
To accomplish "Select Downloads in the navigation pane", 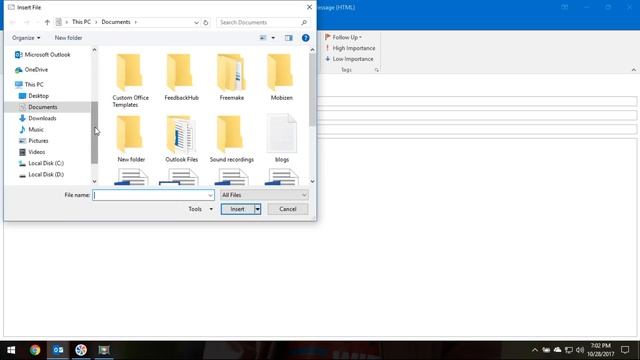I will 38,118.
